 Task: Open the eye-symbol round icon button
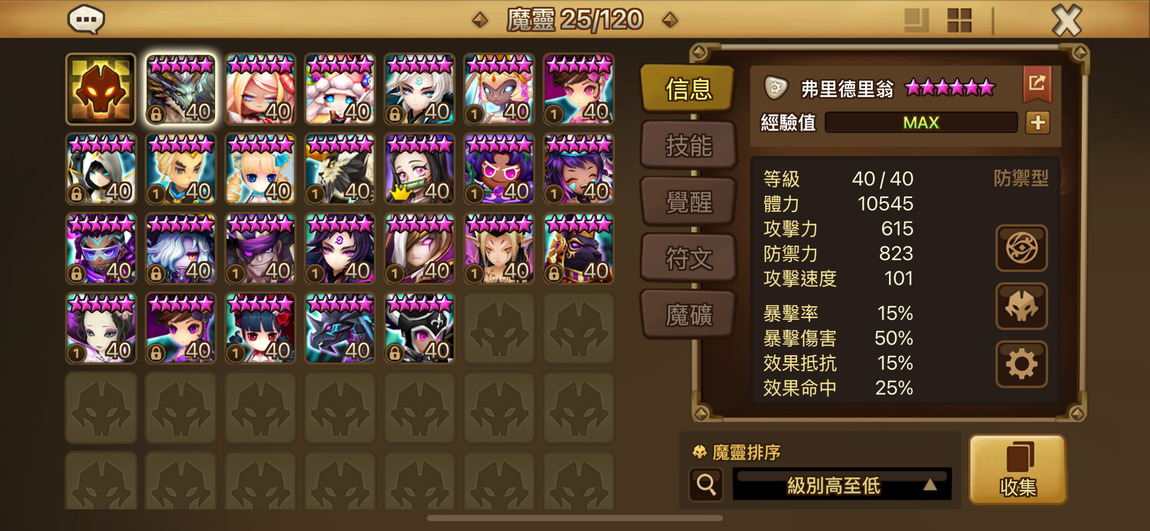[1021, 248]
